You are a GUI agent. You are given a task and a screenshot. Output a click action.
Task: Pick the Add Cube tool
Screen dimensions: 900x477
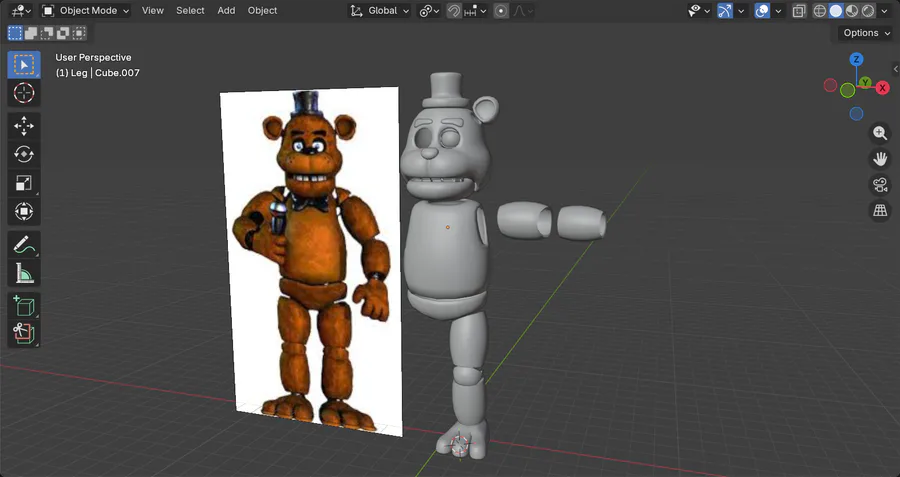pos(24,307)
